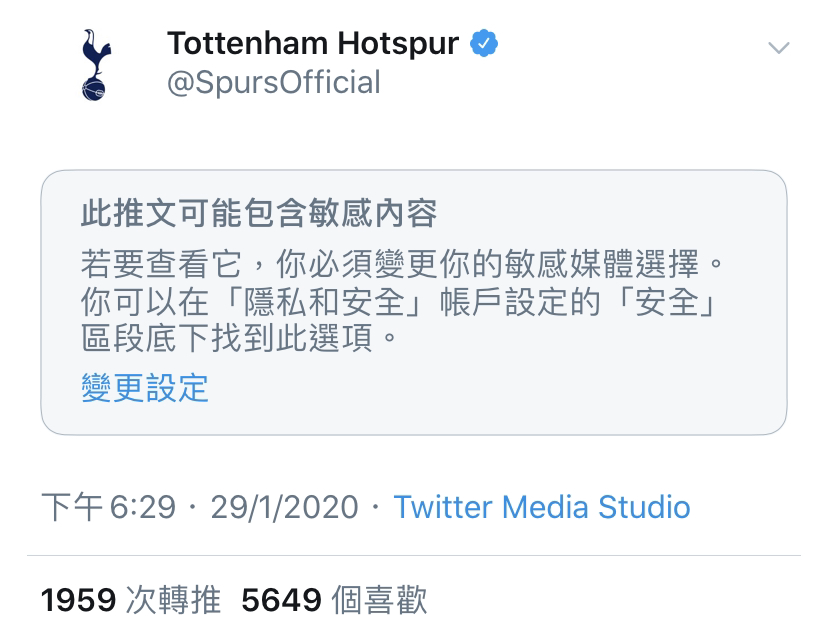Screen dimensions: 828x640
Task: Click the 個喜歡 label
Action: pos(379,600)
